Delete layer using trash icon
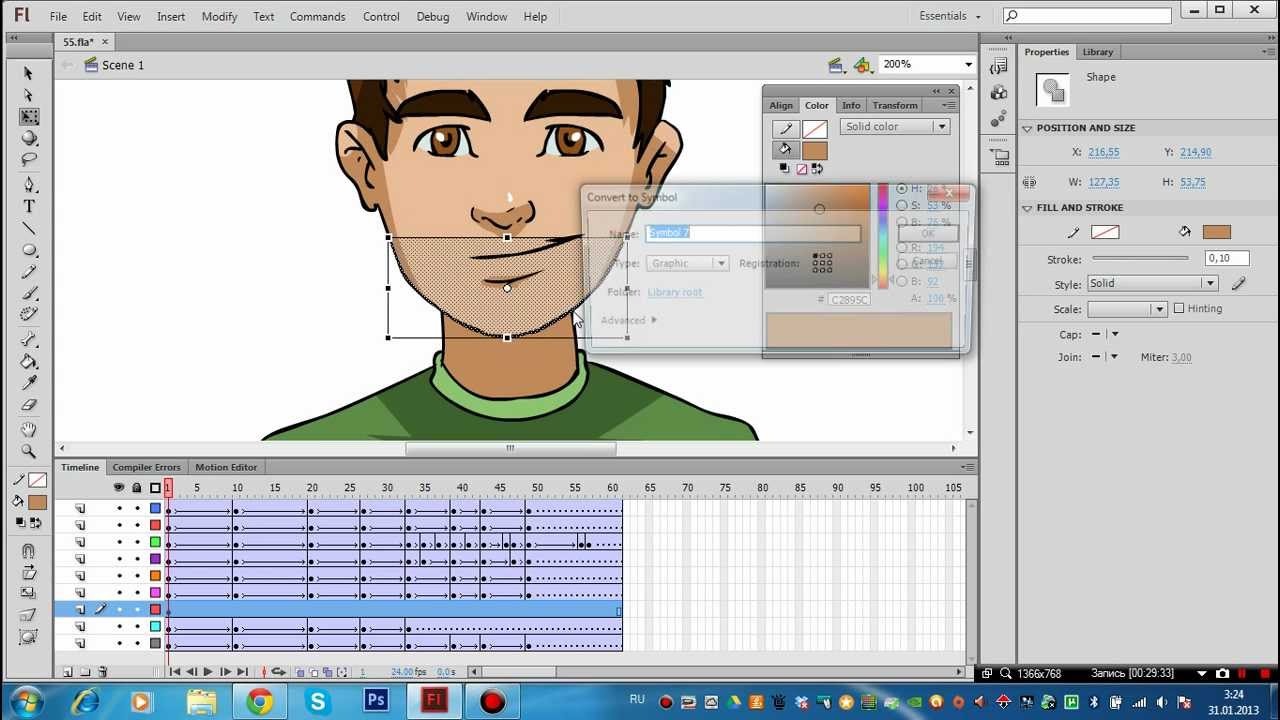Image resolution: width=1280 pixels, height=720 pixels. pyautogui.click(x=102, y=672)
